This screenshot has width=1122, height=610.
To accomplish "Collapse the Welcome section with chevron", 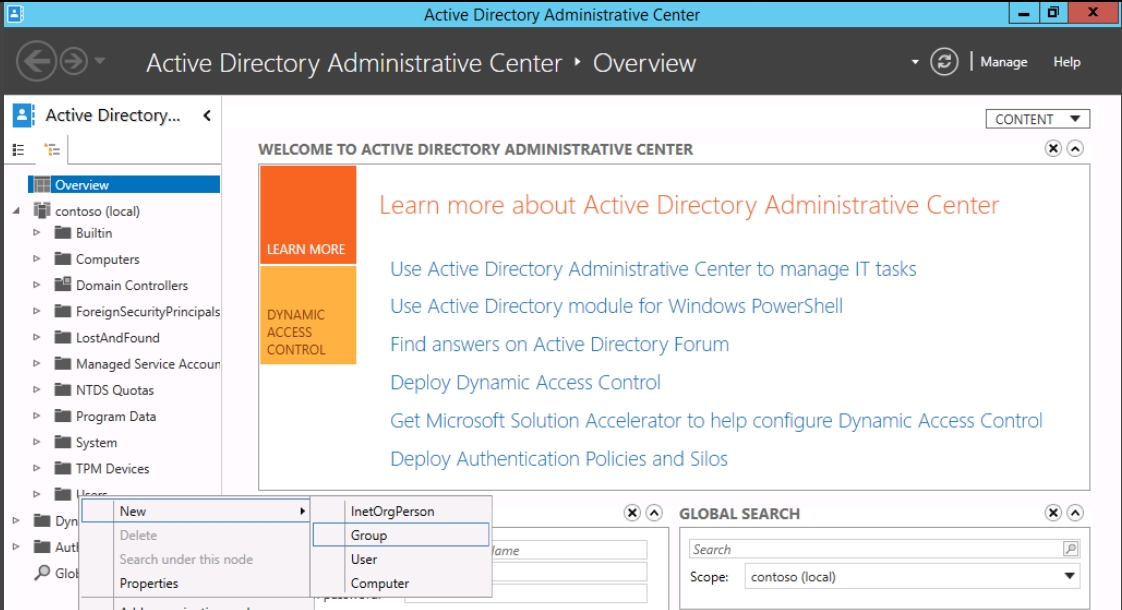I will tap(1075, 148).
